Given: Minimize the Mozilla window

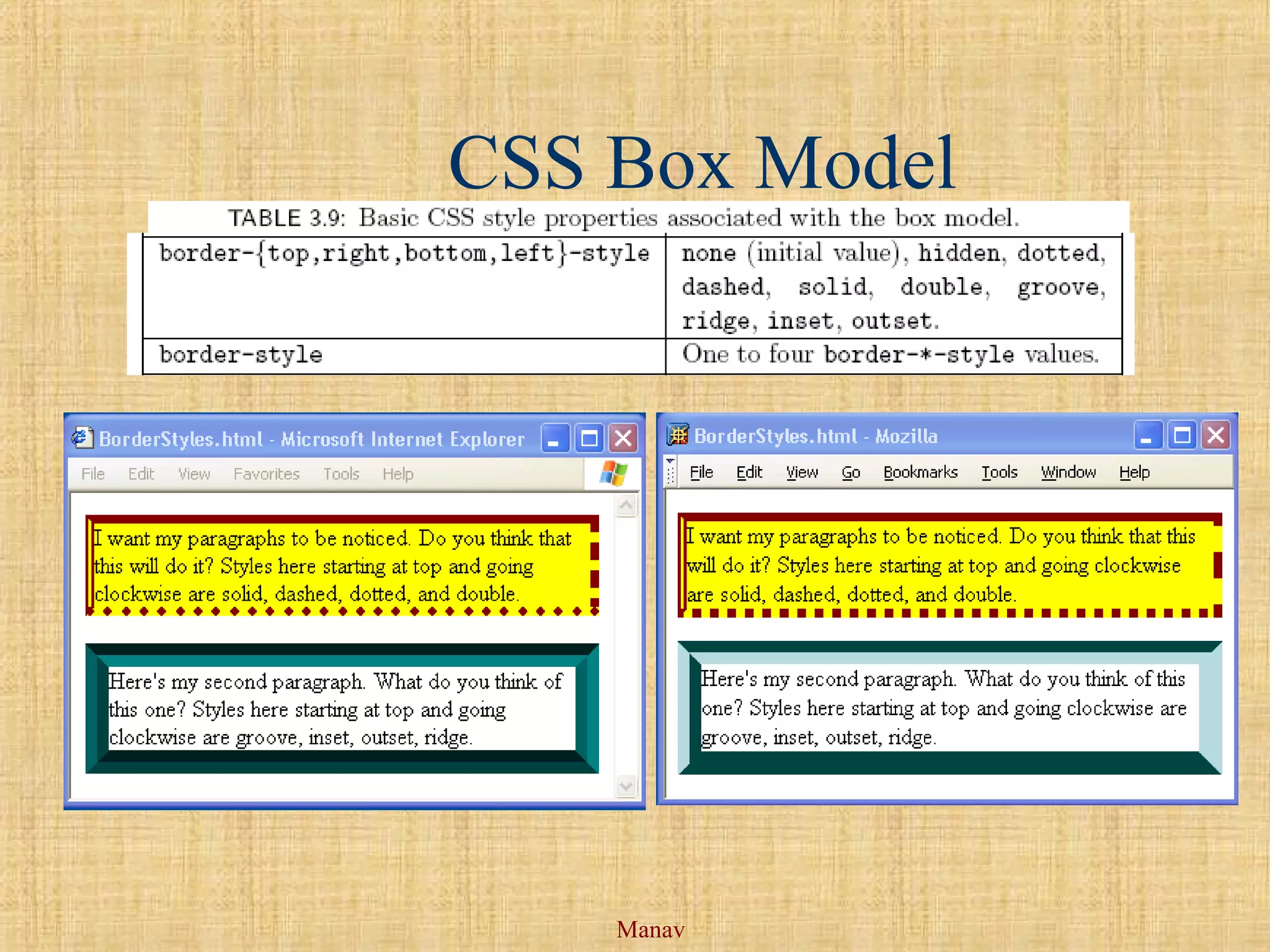Looking at the screenshot, I should pyautogui.click(x=1147, y=436).
